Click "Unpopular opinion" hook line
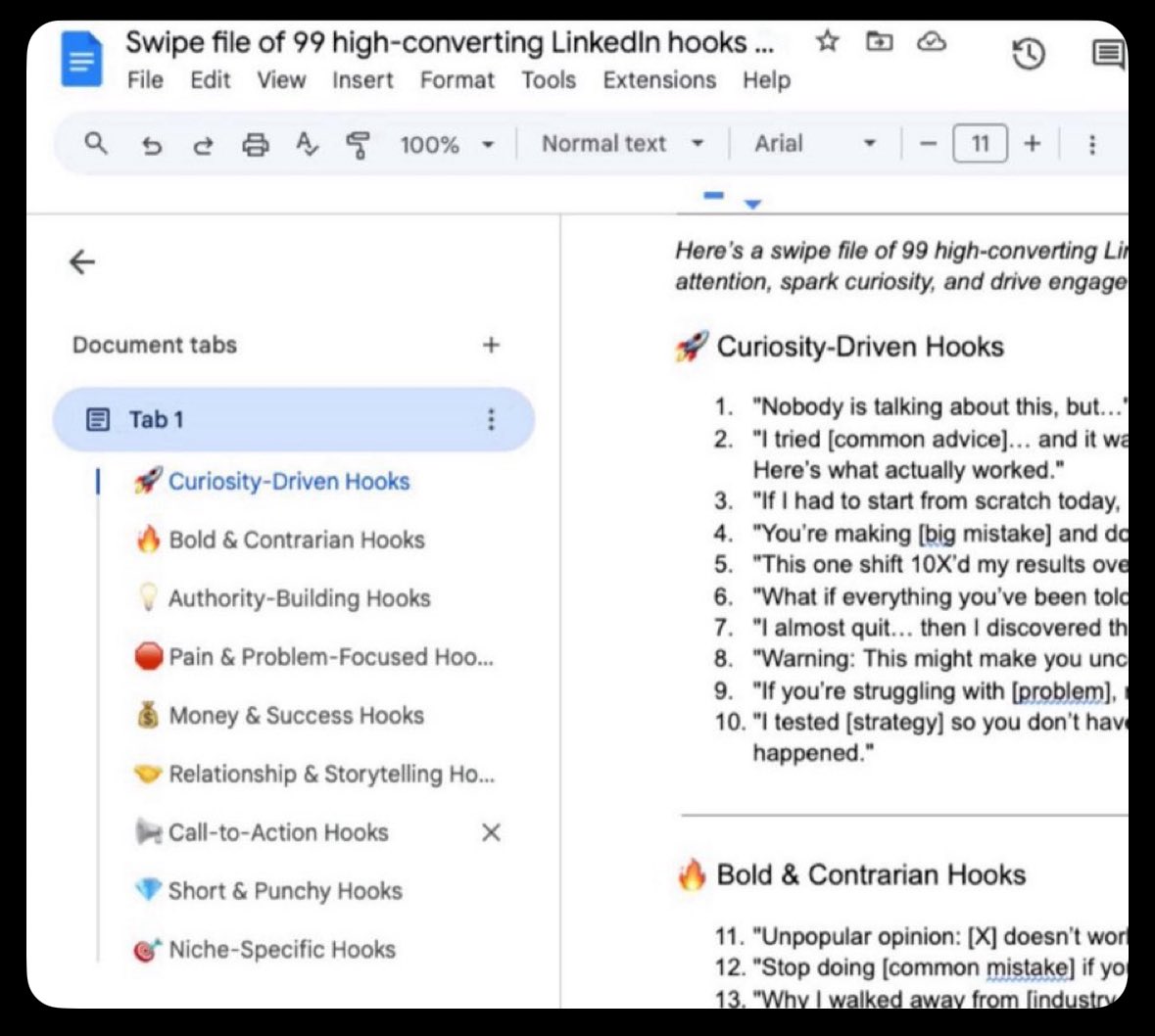This screenshot has height=1036, width=1155. tap(940, 936)
